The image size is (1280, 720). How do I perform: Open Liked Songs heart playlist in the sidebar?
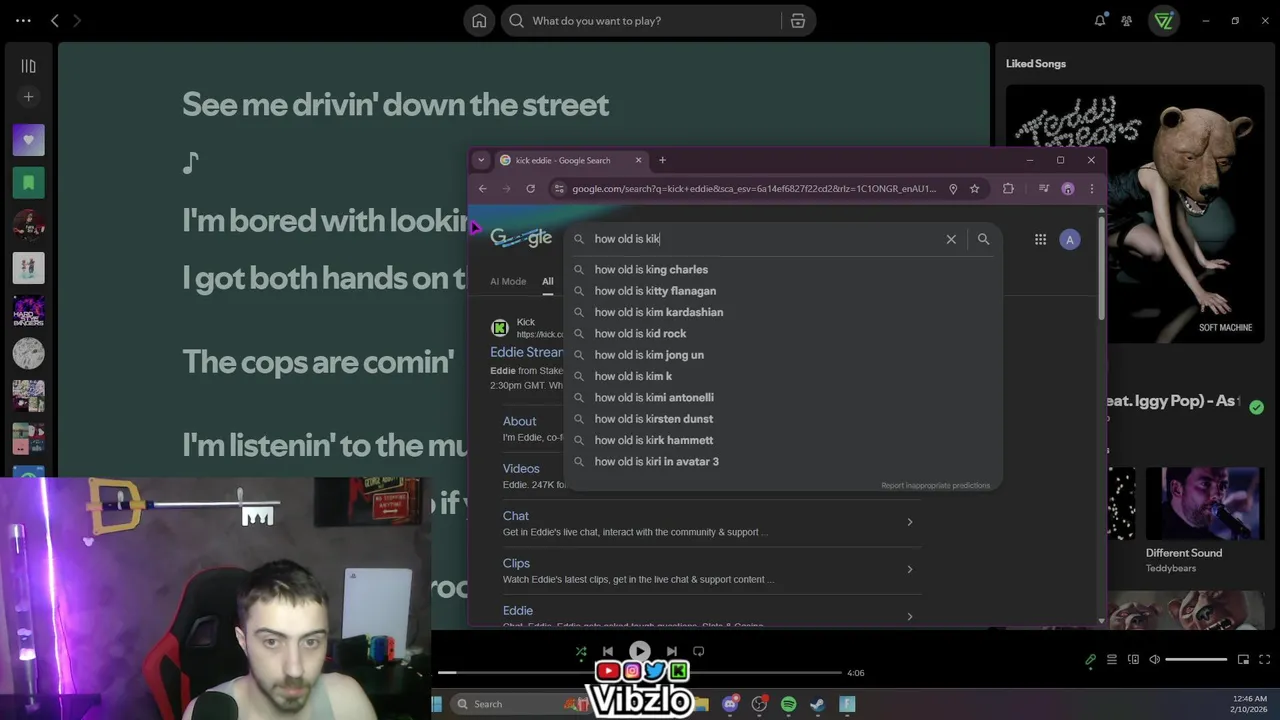(28, 140)
